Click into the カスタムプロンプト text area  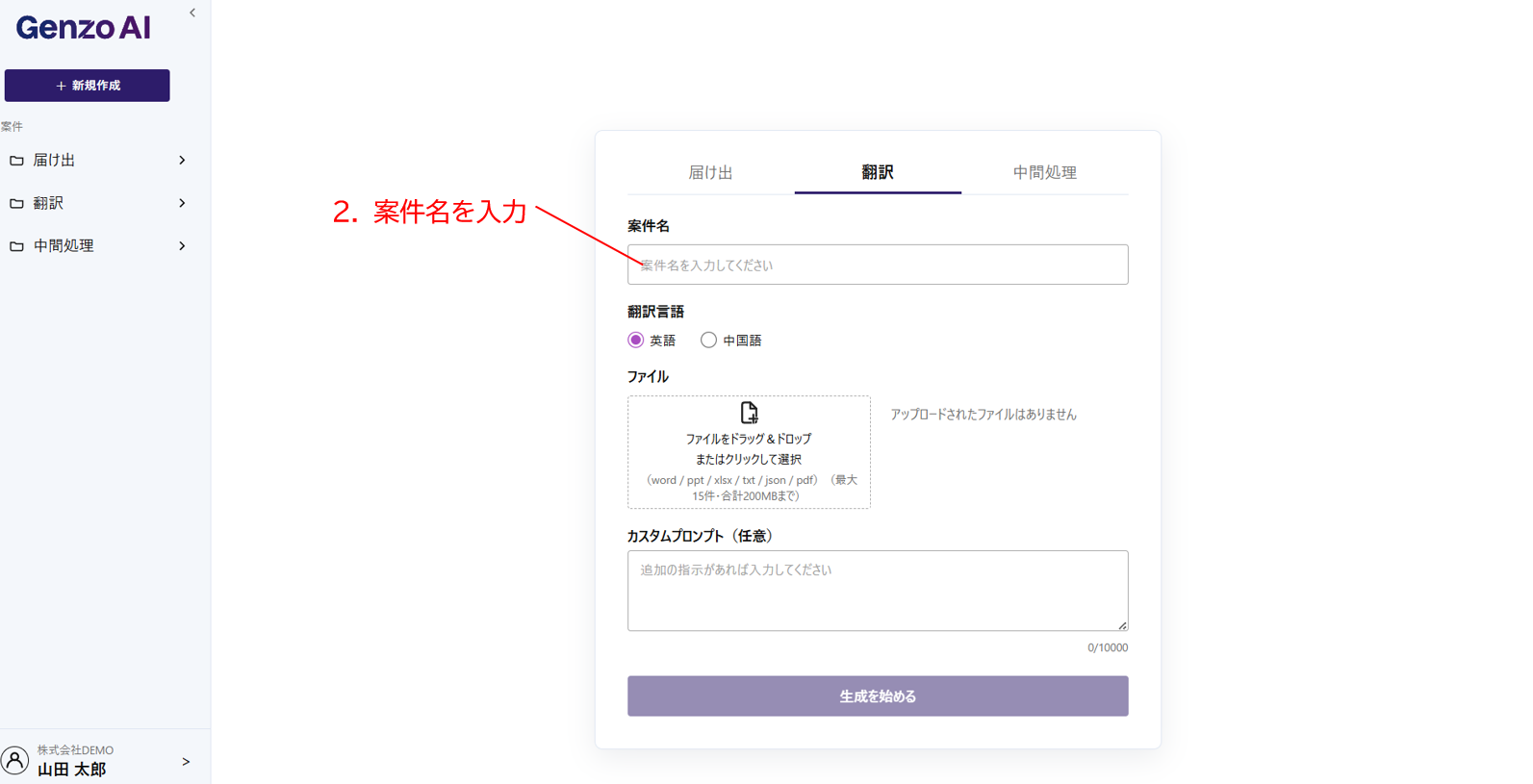tap(878, 591)
